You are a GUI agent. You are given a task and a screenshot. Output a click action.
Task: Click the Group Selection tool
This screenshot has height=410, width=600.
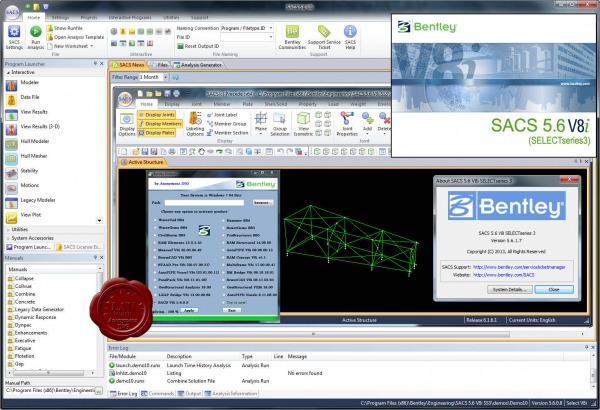(280, 124)
